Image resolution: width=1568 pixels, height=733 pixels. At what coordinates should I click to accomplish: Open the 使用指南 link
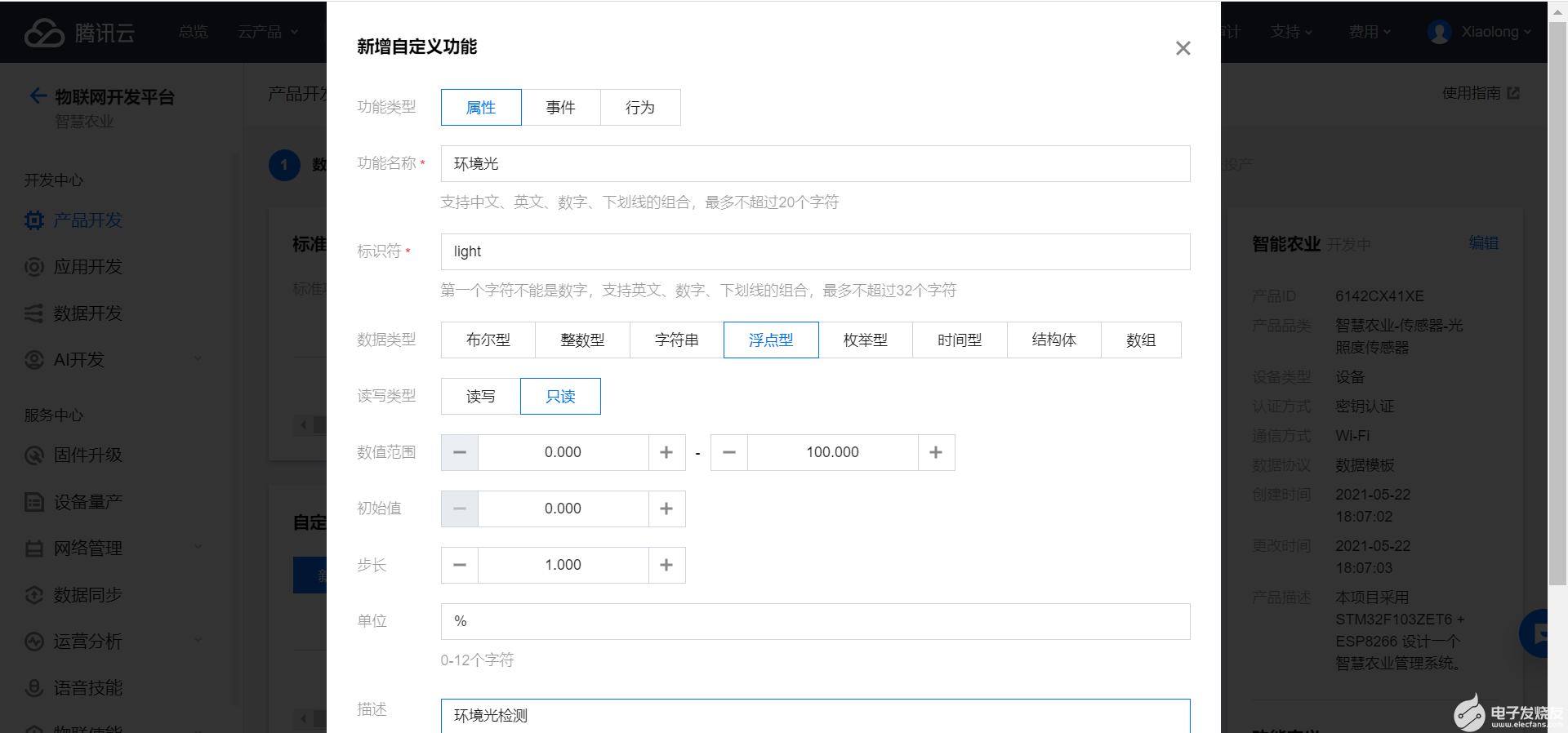1481,93
